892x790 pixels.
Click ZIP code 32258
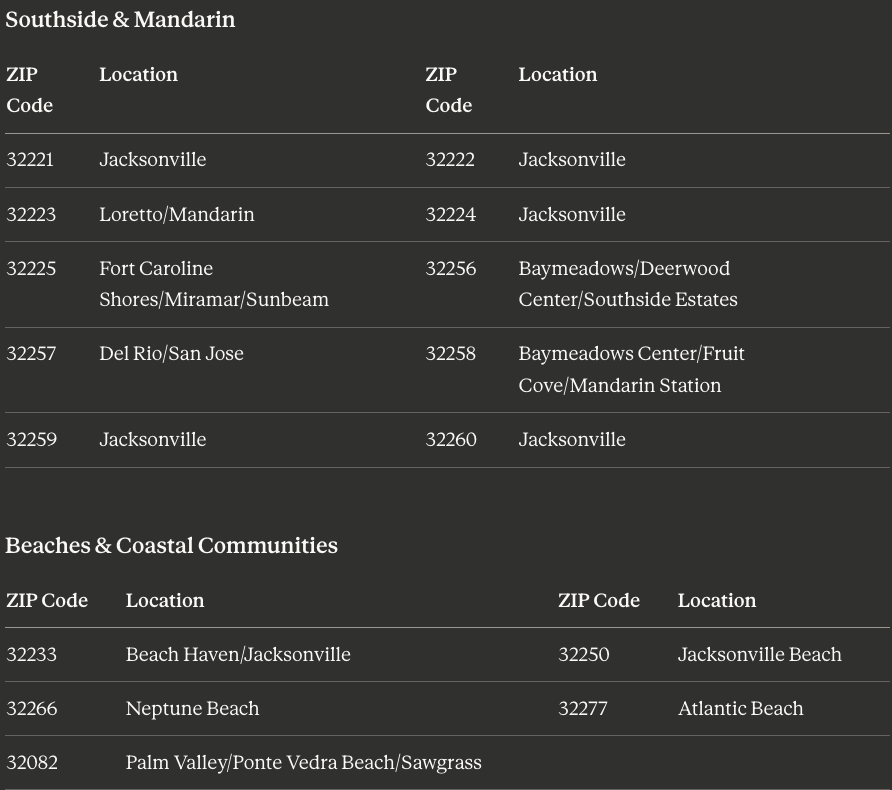pyautogui.click(x=451, y=354)
